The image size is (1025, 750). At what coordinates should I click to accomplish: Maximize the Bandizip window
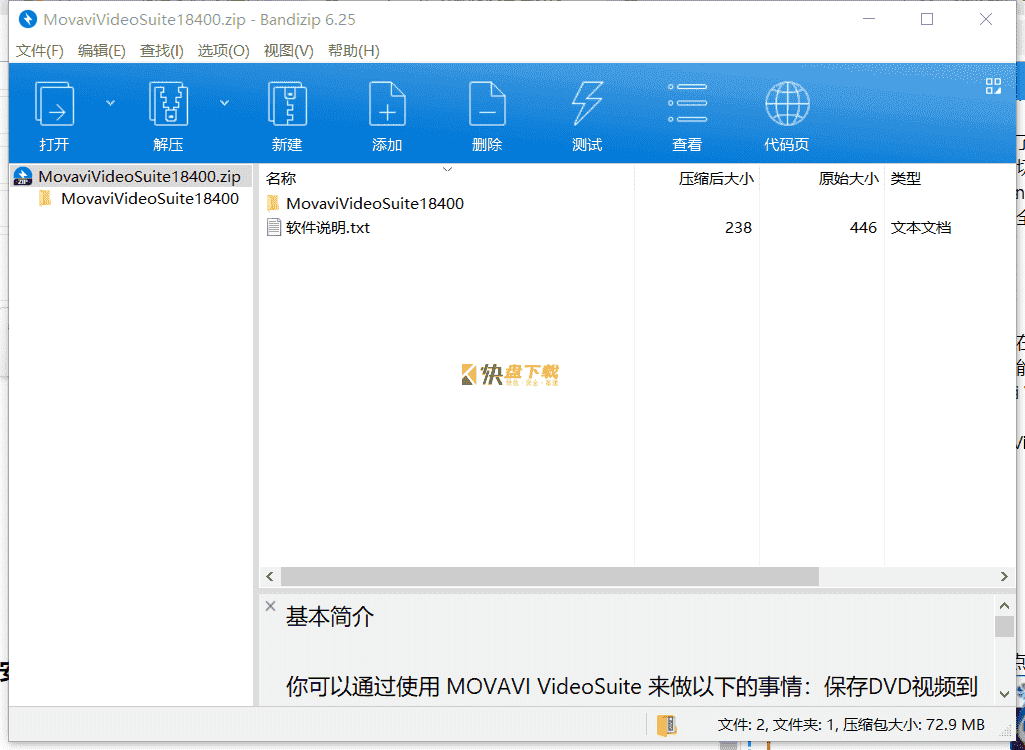point(927,19)
